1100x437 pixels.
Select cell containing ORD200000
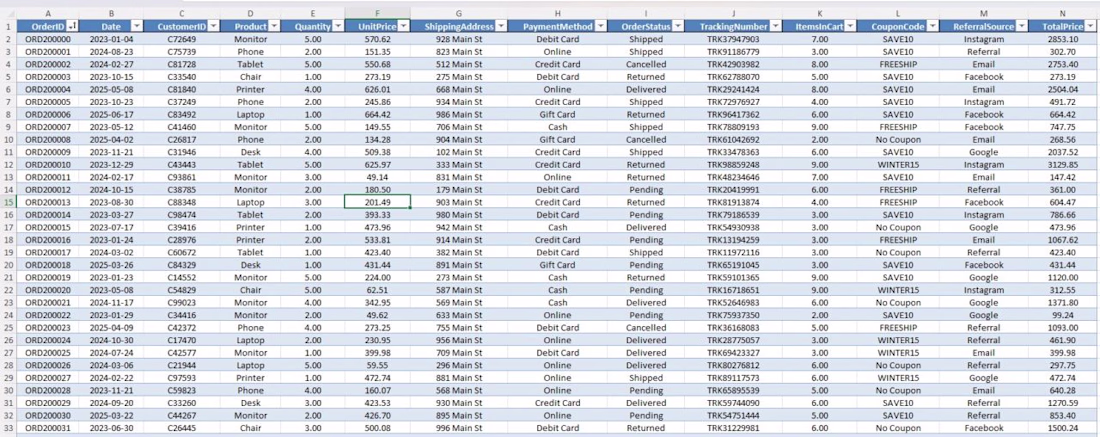tap(48, 39)
